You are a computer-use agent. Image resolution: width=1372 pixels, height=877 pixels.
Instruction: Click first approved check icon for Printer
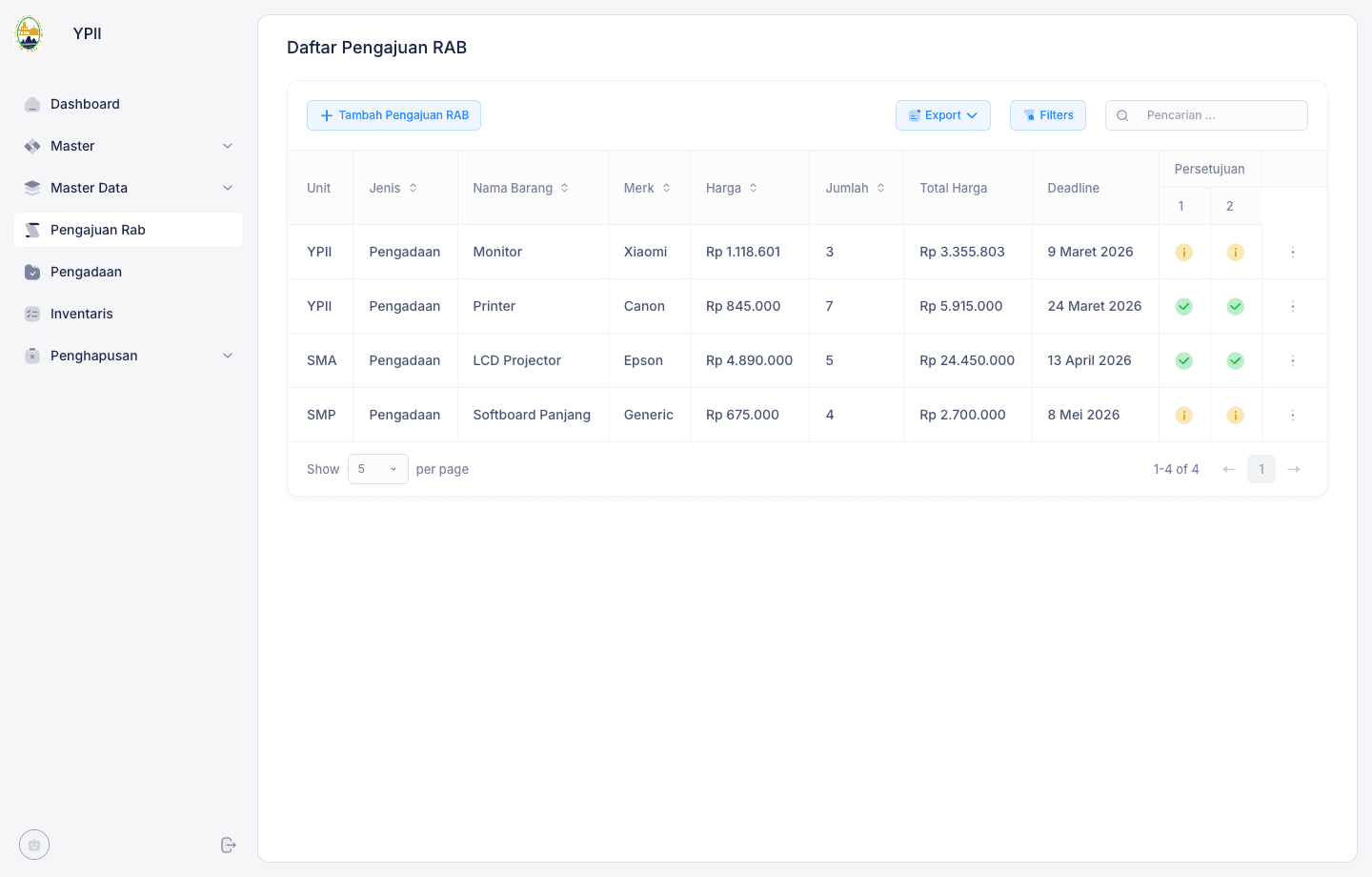pyautogui.click(x=1184, y=306)
